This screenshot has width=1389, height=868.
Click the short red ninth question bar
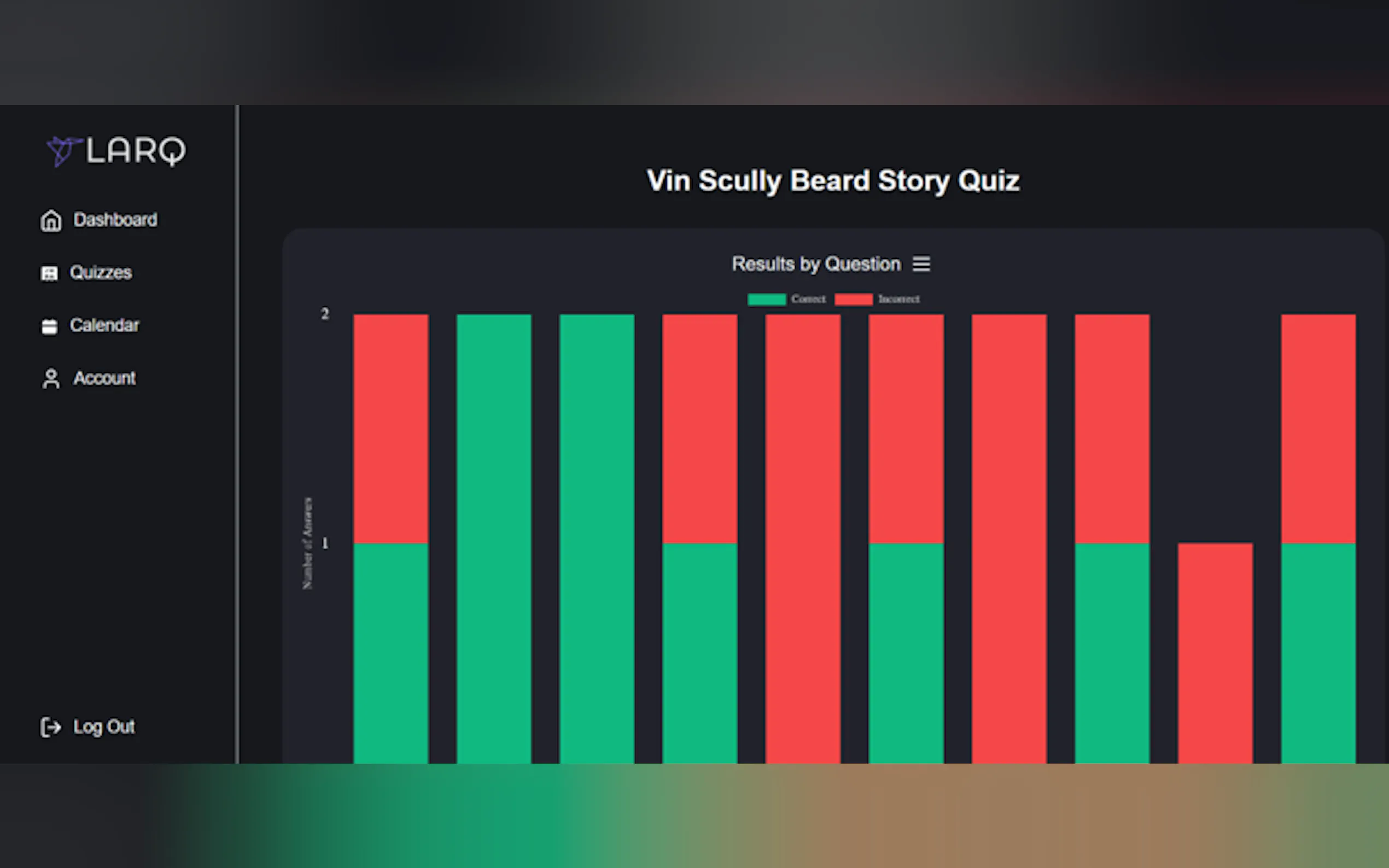click(1215, 652)
